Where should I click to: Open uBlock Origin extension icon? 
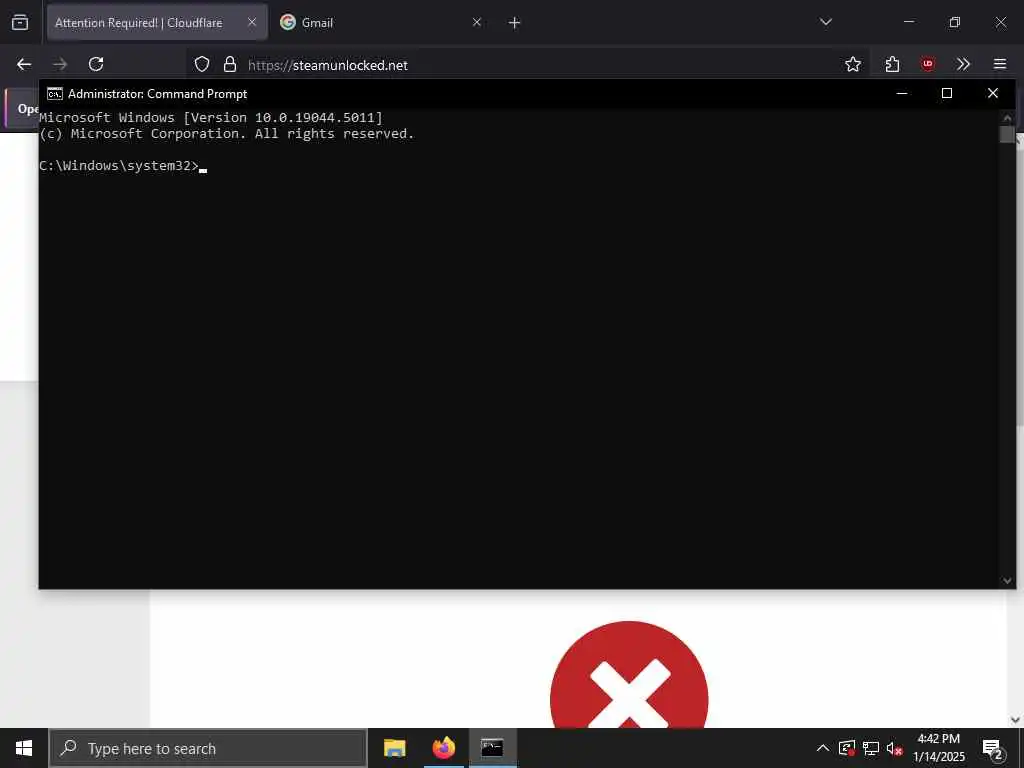pyautogui.click(x=928, y=64)
